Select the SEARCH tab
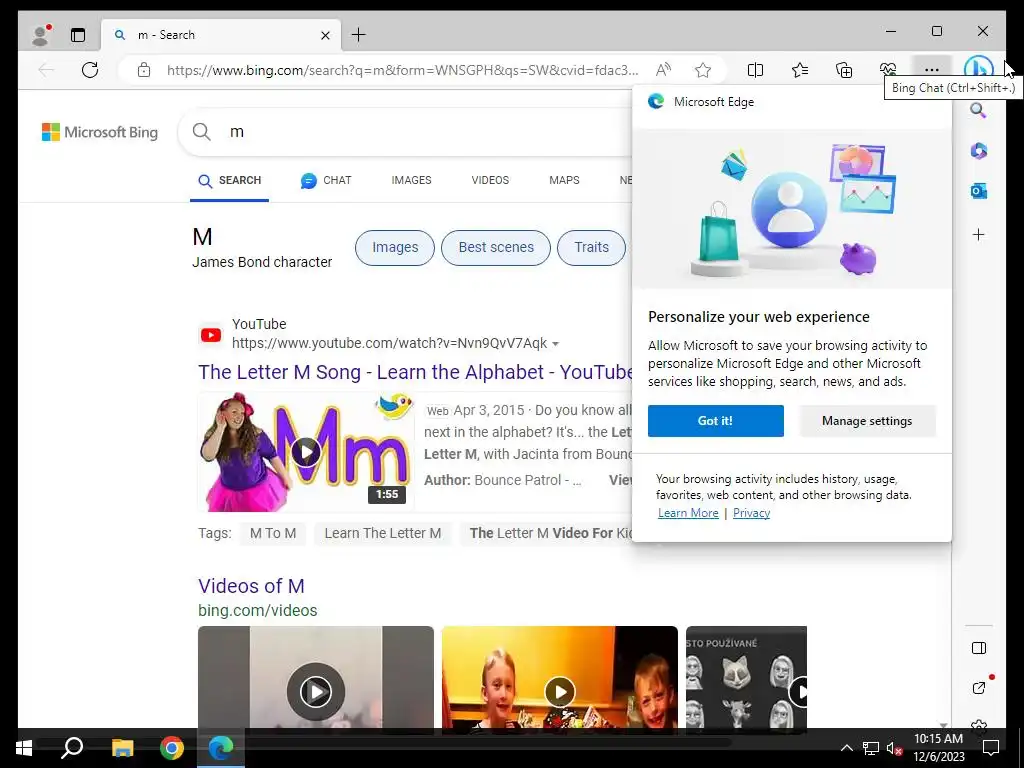The image size is (1024, 768). [x=229, y=181]
